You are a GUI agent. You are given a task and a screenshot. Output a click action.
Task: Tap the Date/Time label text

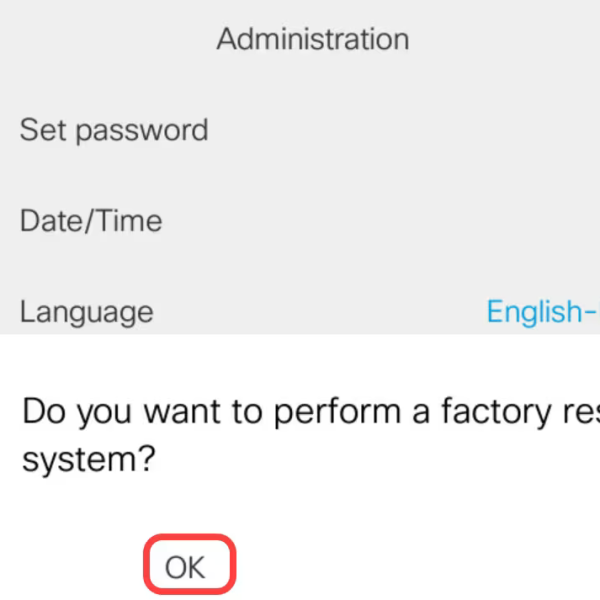click(x=92, y=221)
